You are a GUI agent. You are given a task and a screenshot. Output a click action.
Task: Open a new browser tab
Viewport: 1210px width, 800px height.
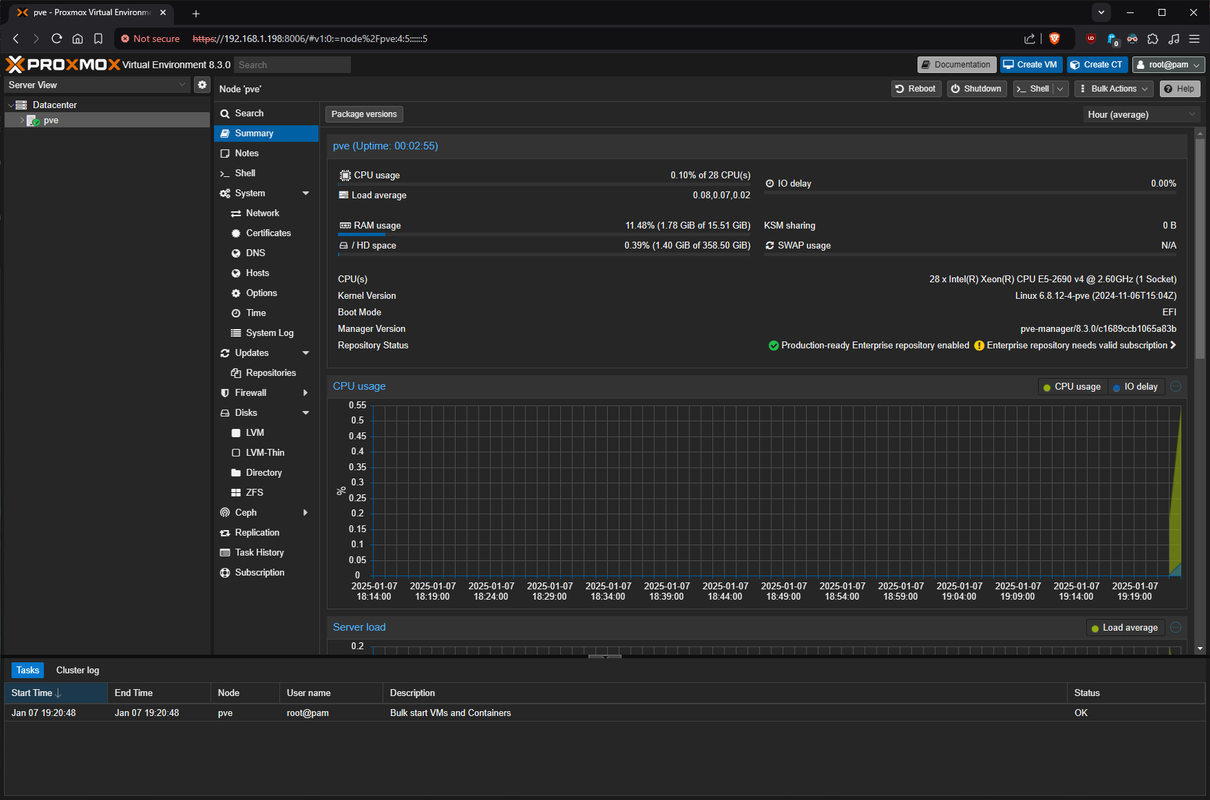tap(196, 13)
